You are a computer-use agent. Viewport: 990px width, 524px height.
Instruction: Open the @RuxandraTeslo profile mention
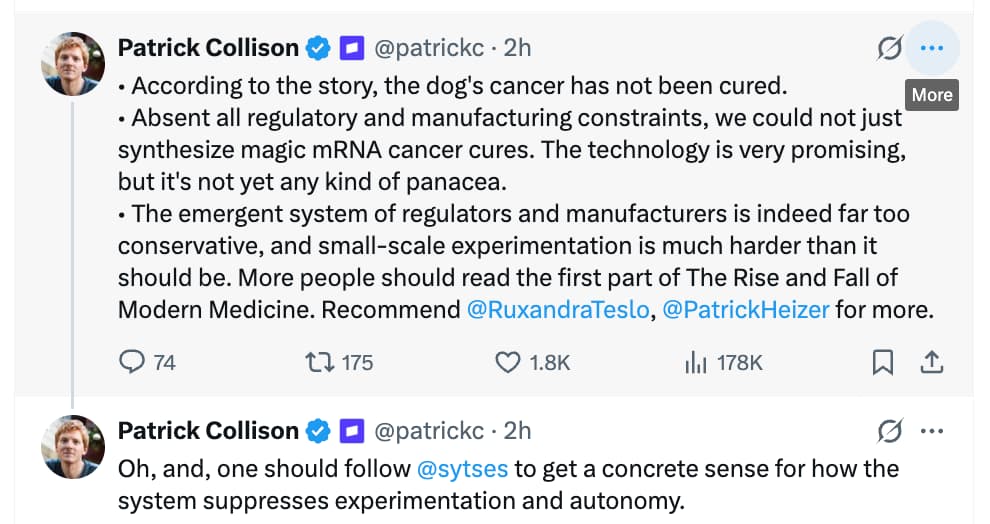[x=557, y=309]
